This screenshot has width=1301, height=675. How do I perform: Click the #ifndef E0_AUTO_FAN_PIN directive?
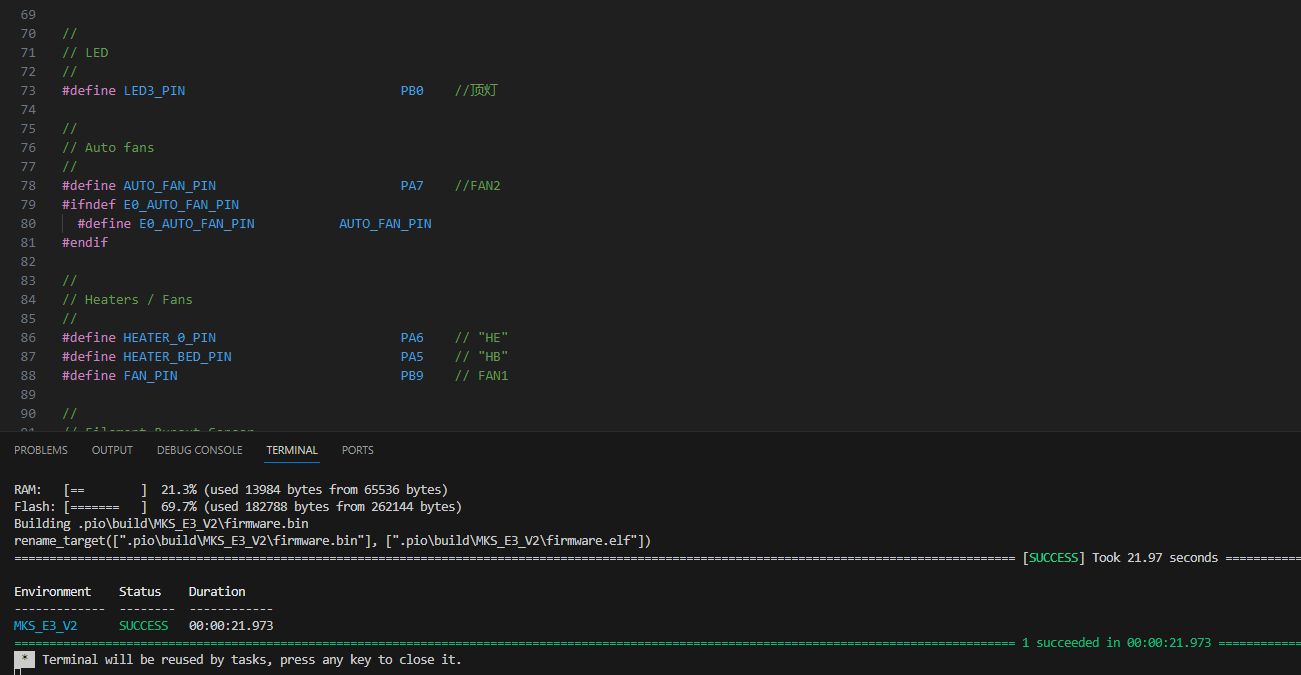(x=150, y=205)
